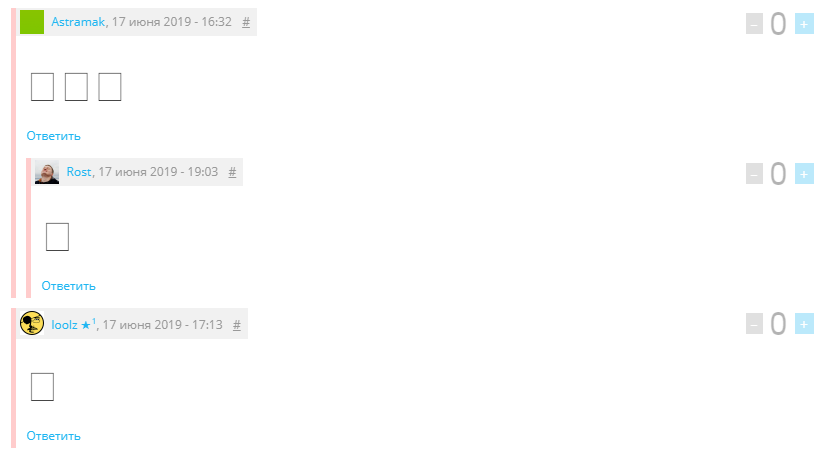Downvote Rost's comment with minus button
This screenshot has height=453, width=834.
tap(754, 174)
